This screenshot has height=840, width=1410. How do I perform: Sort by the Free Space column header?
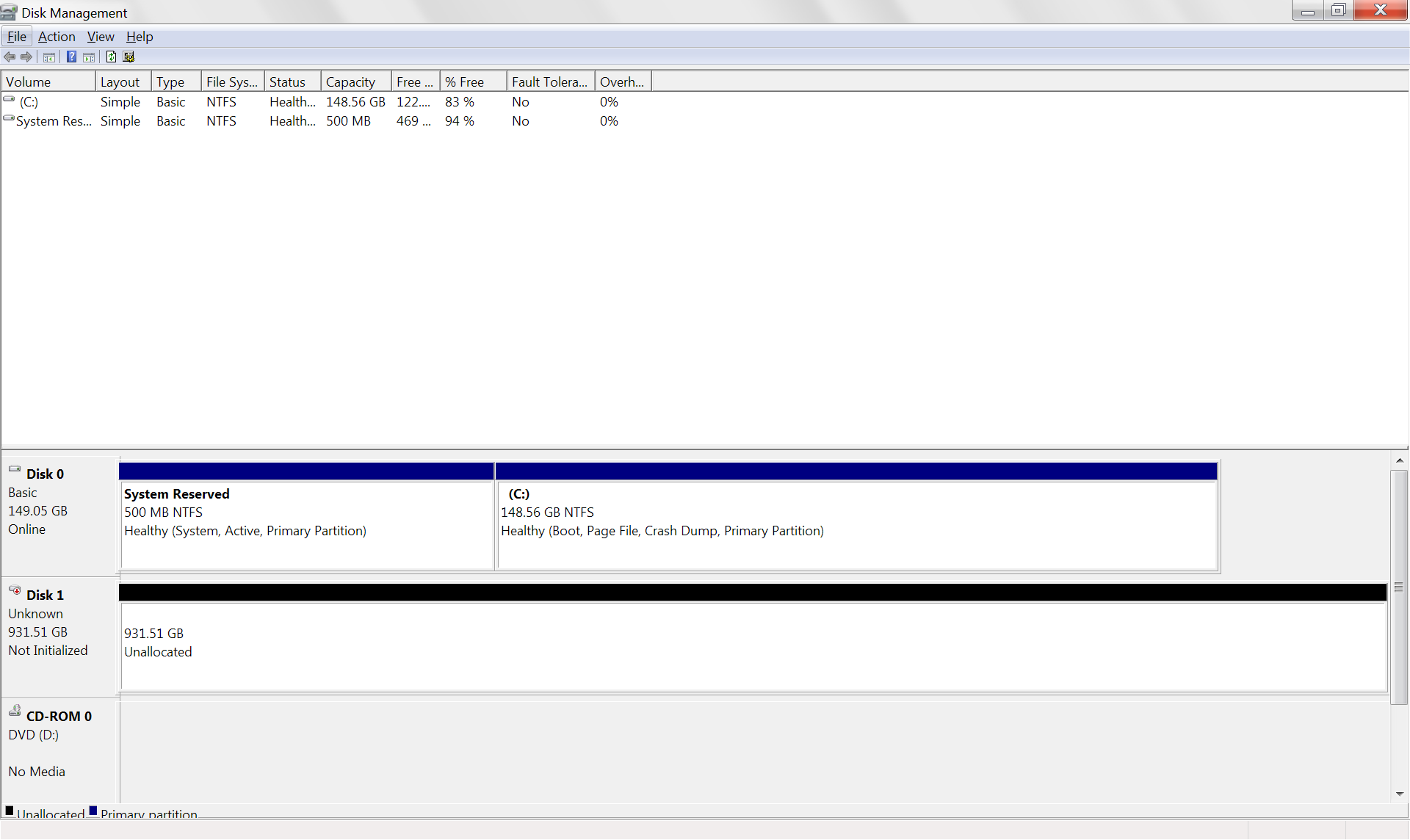(x=416, y=82)
